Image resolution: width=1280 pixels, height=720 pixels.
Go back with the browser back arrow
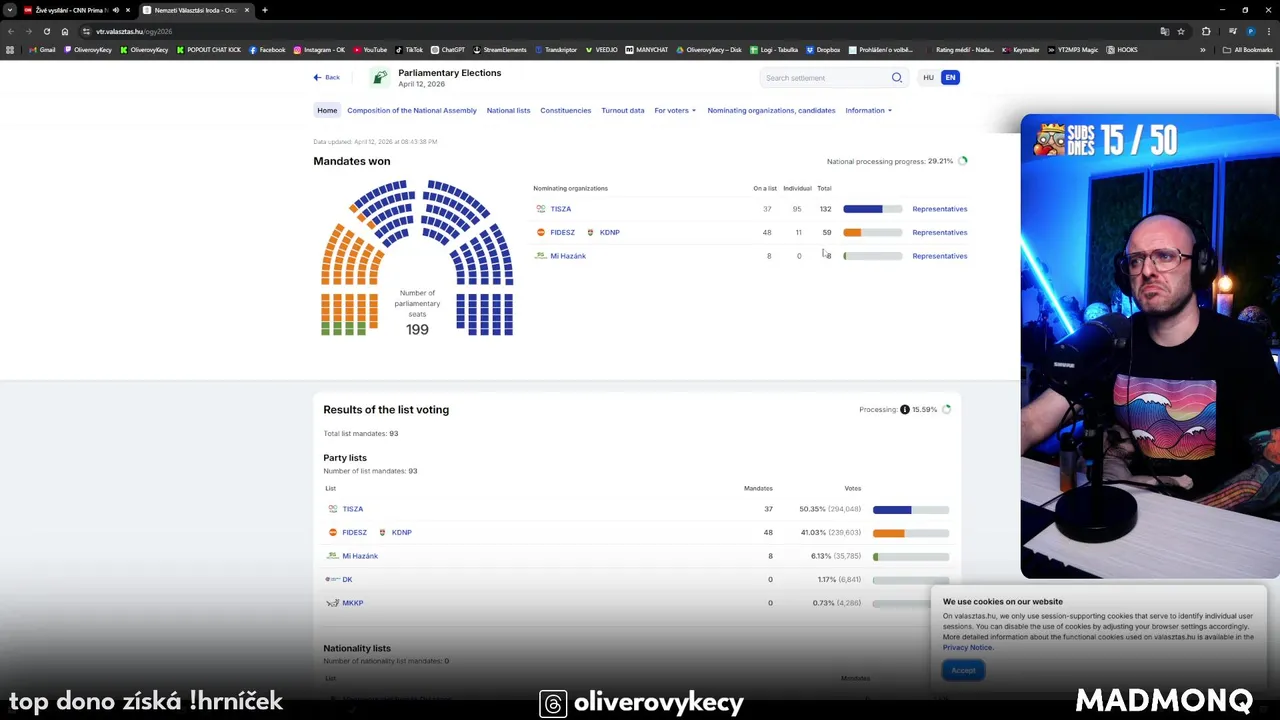11,31
